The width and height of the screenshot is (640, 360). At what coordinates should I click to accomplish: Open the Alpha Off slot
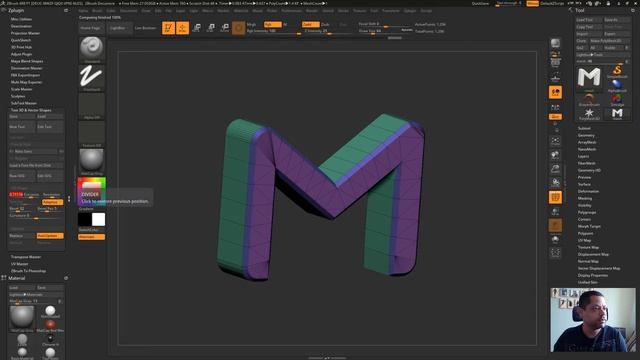pos(91,106)
